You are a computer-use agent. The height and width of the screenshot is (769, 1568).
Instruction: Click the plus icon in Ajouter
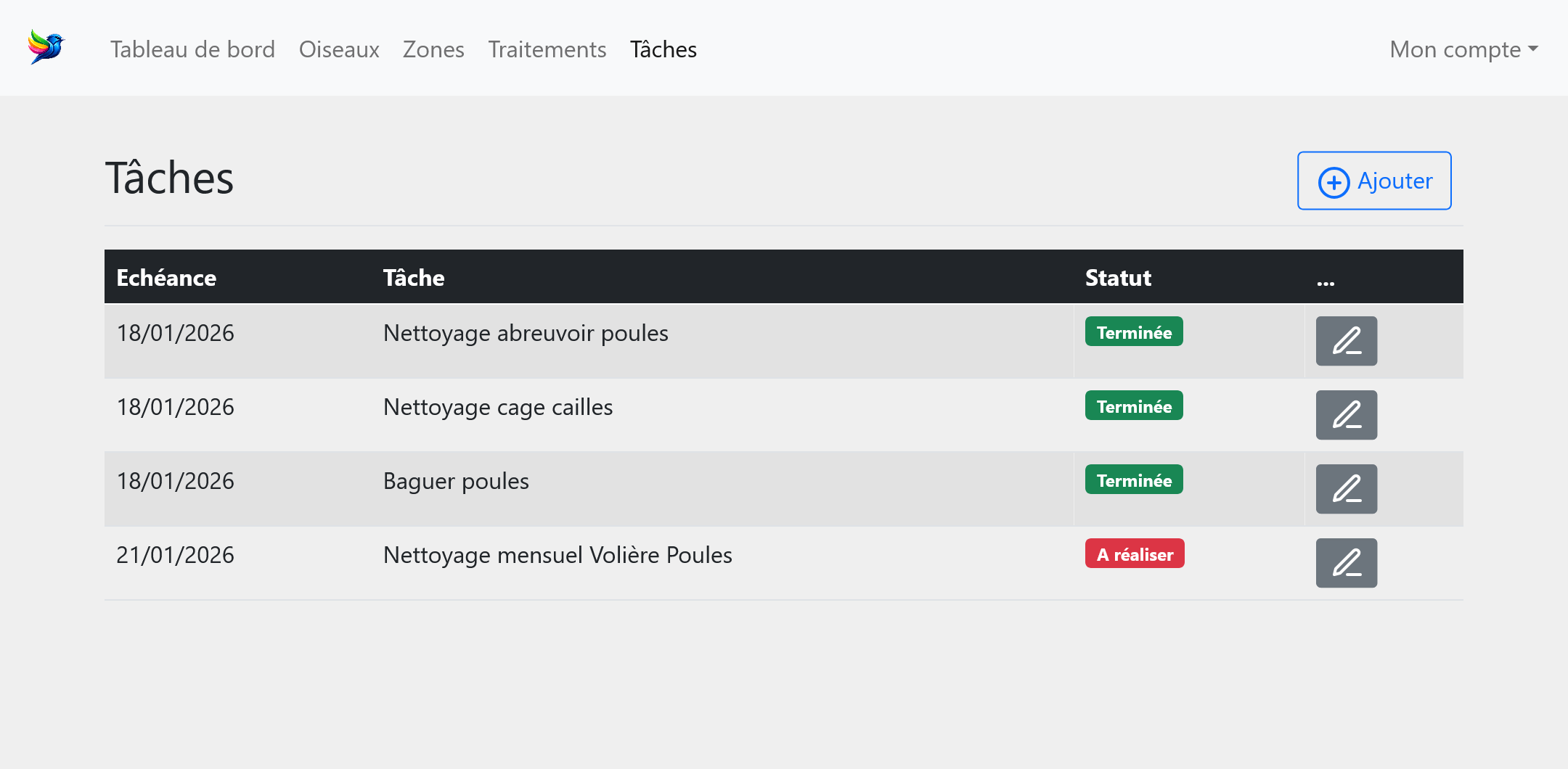click(1334, 182)
